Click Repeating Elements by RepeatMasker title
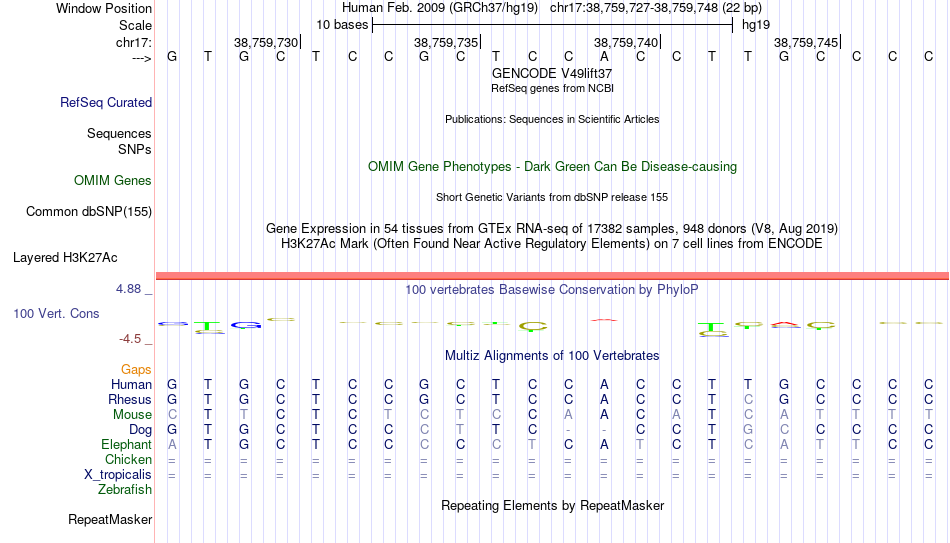 (552, 505)
